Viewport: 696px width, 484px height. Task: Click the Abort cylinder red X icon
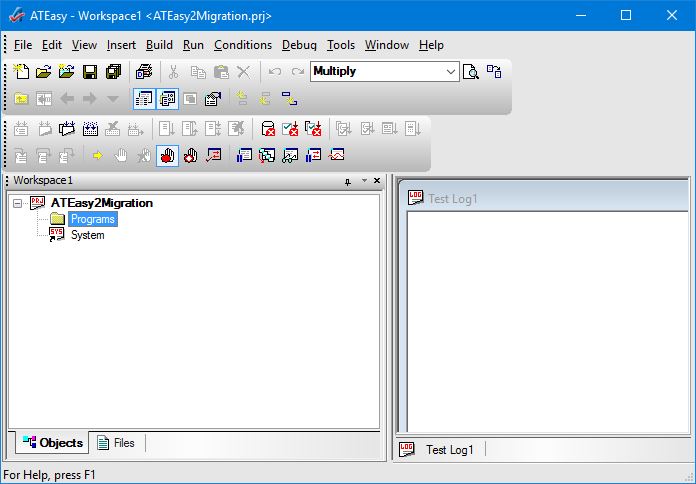(x=268, y=129)
